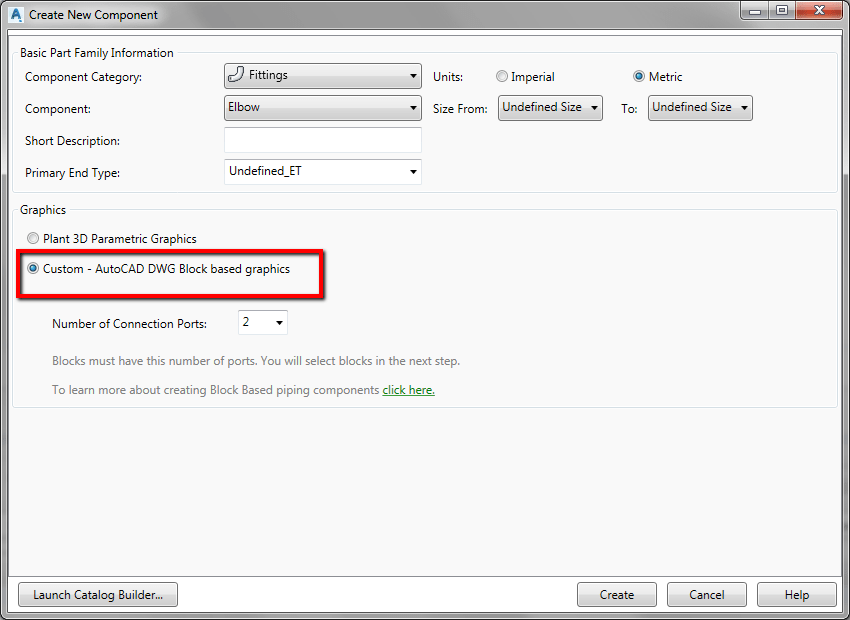Open the Component Elbow dropdown
This screenshot has height=620, width=850.
tap(323, 108)
